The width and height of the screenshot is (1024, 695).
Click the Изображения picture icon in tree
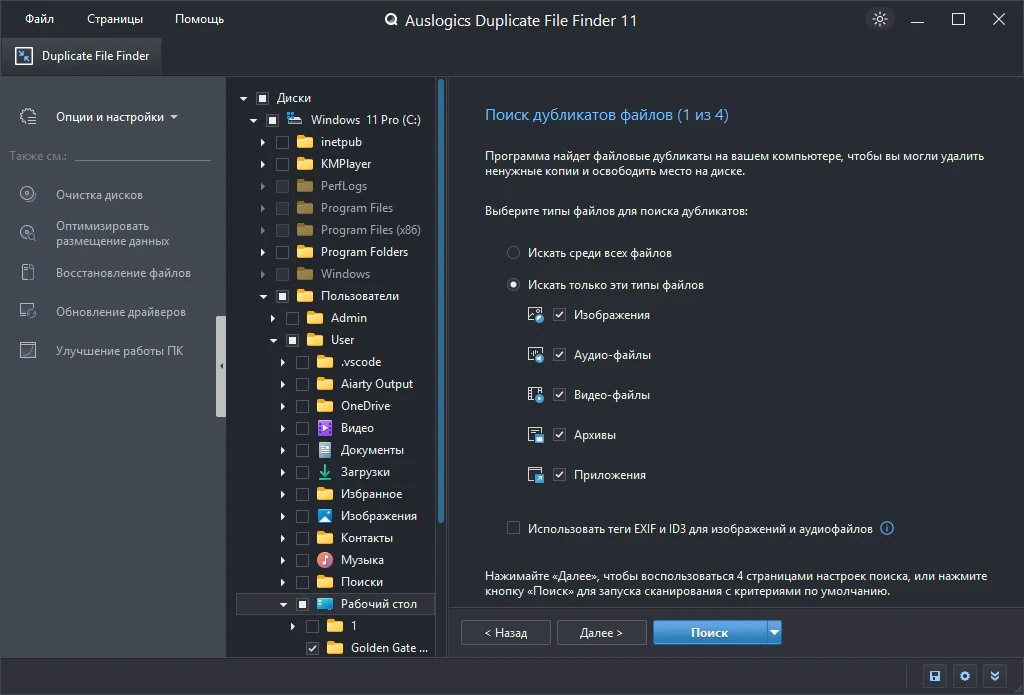pos(325,515)
